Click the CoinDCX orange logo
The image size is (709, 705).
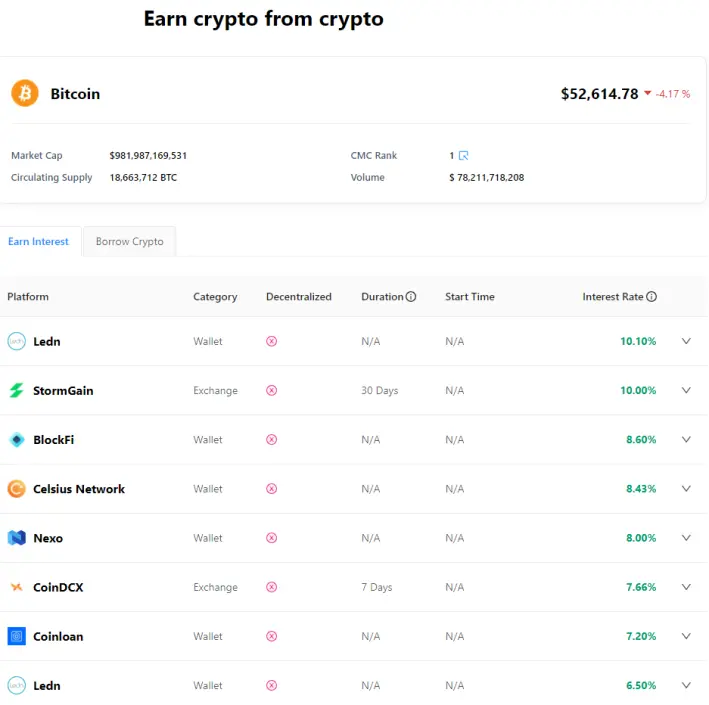point(17,587)
